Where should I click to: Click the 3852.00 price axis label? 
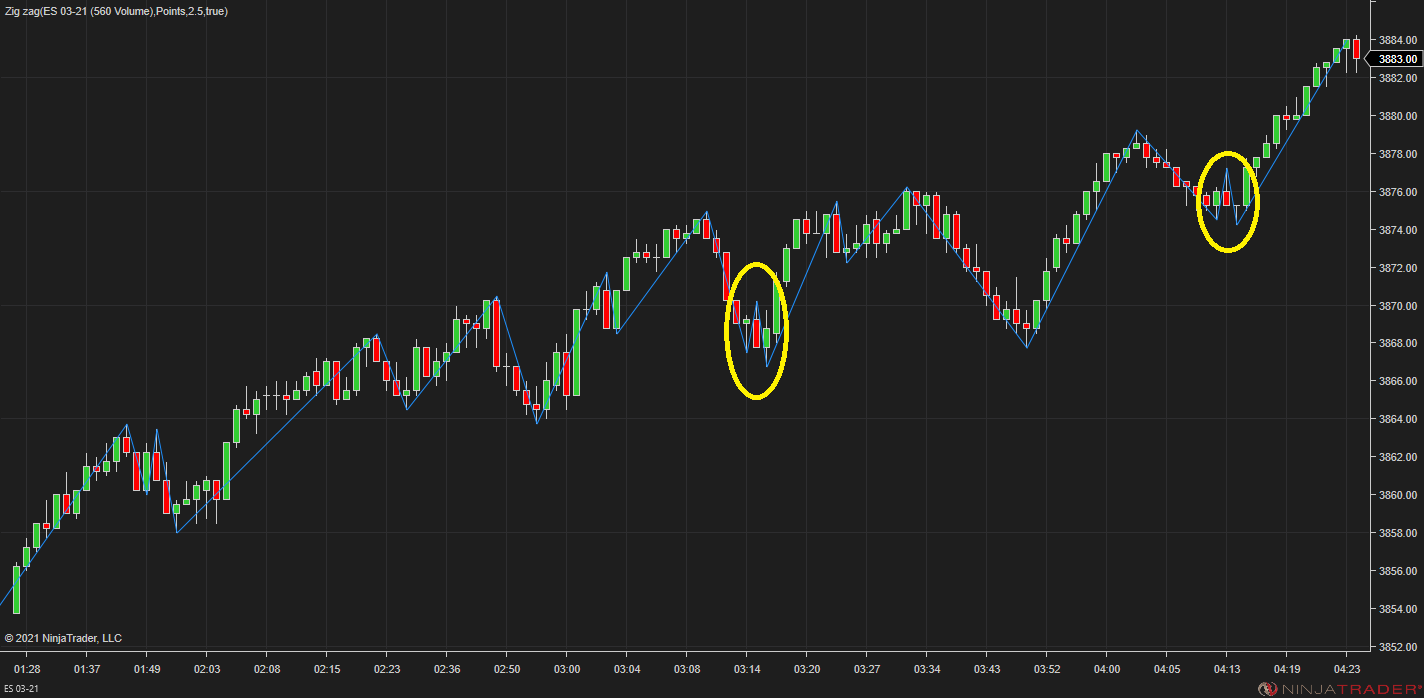point(1398,647)
